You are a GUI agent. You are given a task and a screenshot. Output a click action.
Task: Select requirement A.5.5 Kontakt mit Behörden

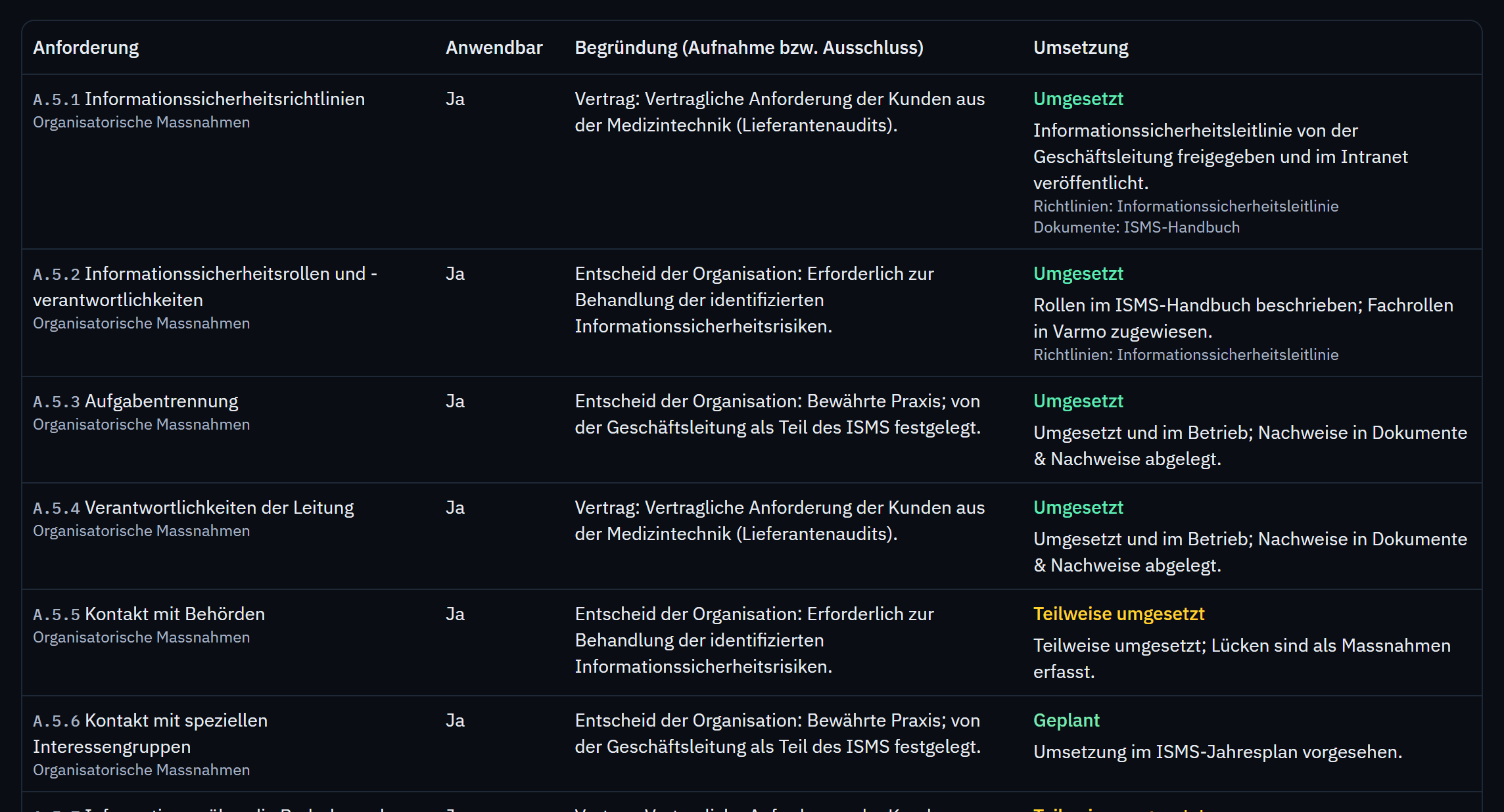(x=149, y=614)
